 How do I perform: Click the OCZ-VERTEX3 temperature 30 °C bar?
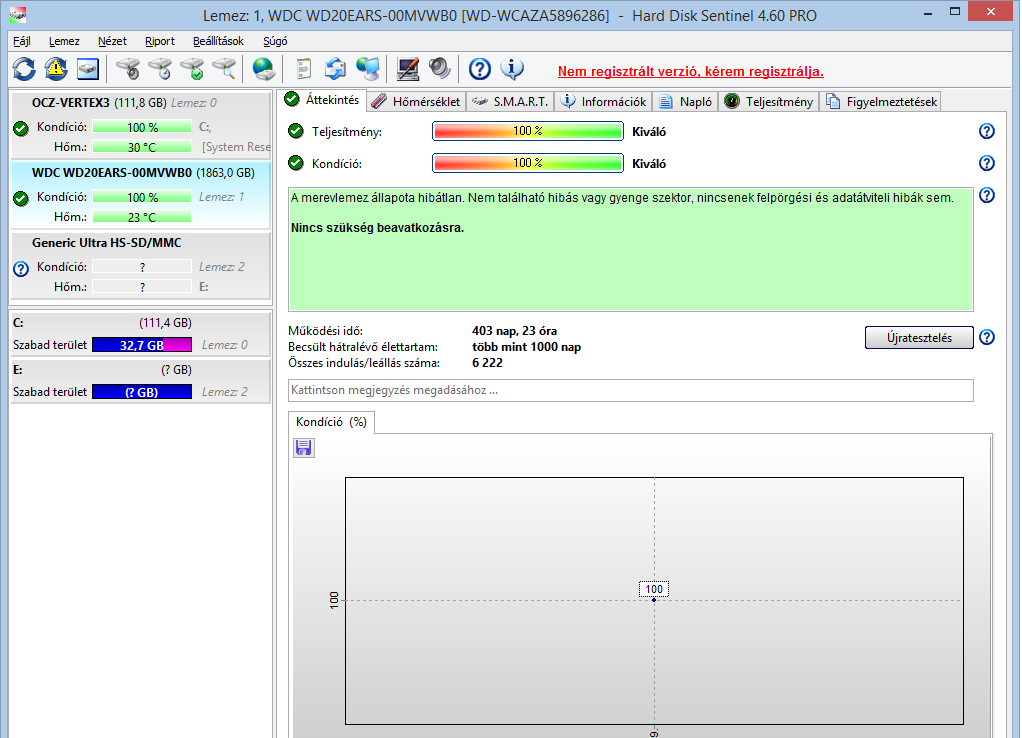coord(142,147)
